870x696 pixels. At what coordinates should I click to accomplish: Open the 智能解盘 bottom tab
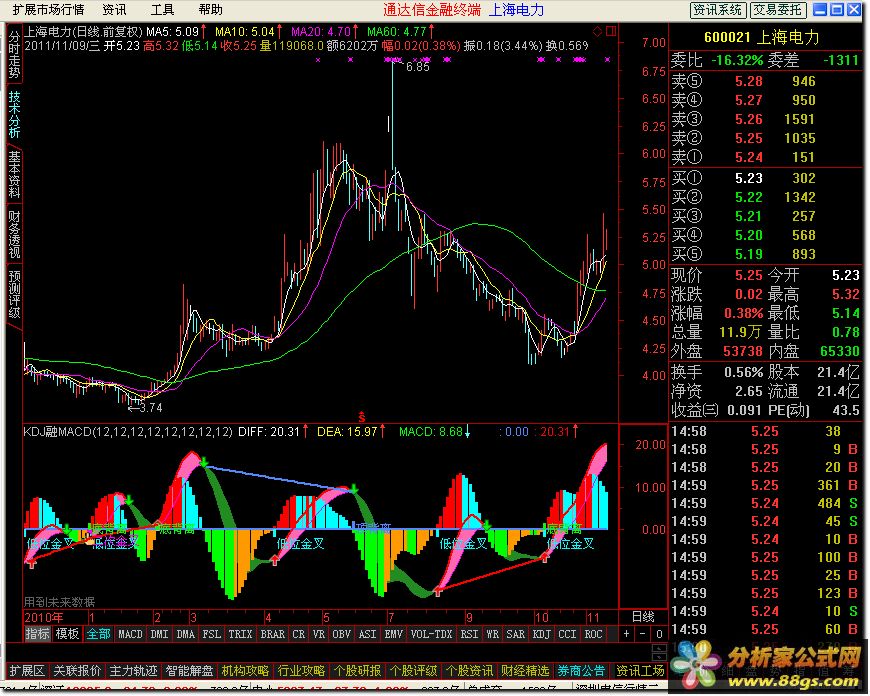(x=189, y=671)
